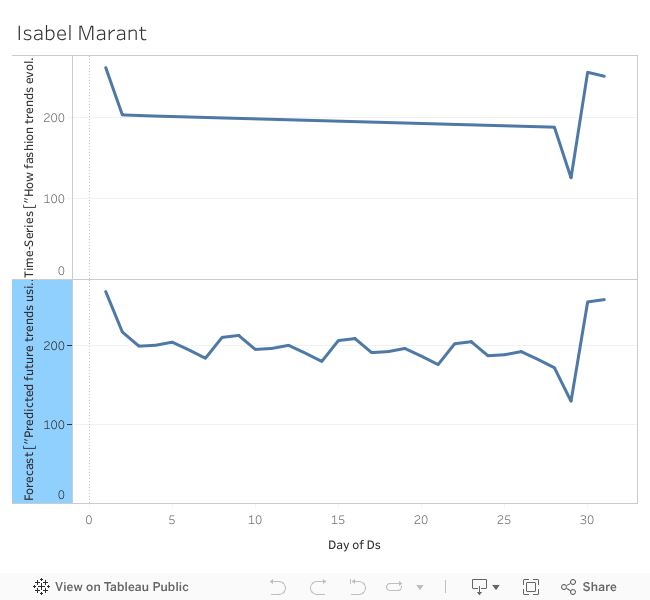Click the forecast line start point at day 1
The width and height of the screenshot is (650, 600).
click(x=106, y=291)
